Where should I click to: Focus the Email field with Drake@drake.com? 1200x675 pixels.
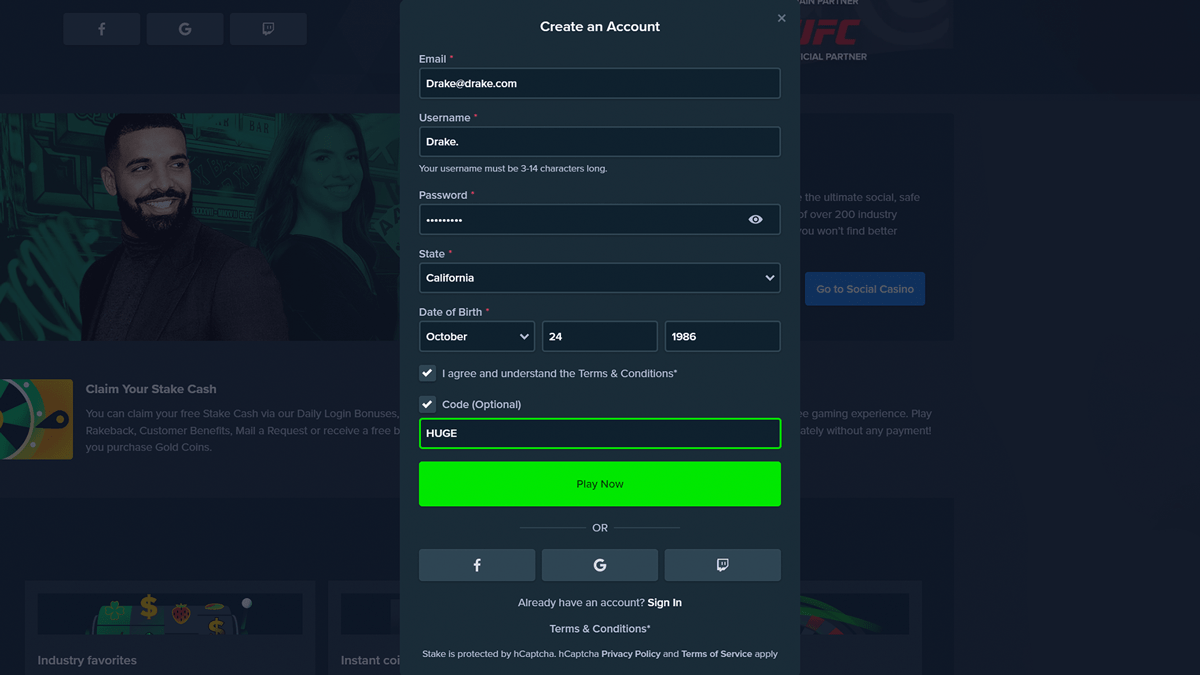600,84
